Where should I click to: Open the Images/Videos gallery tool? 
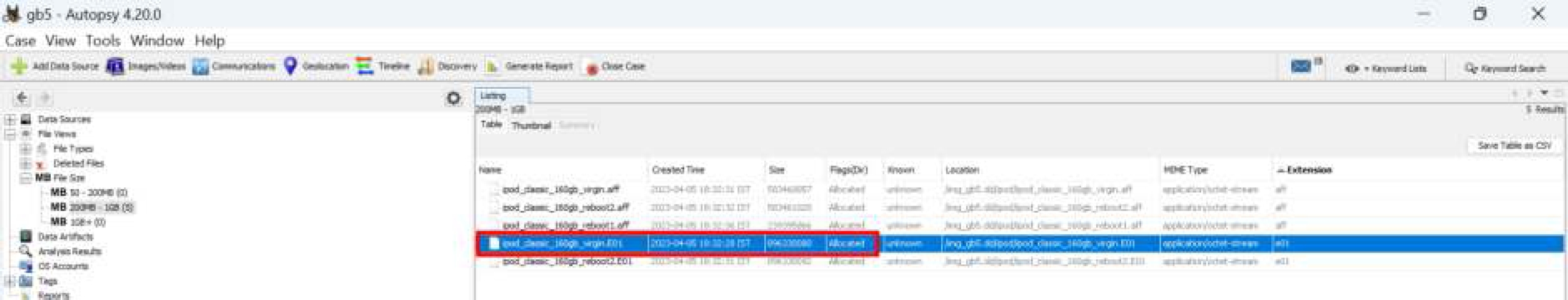point(115,66)
